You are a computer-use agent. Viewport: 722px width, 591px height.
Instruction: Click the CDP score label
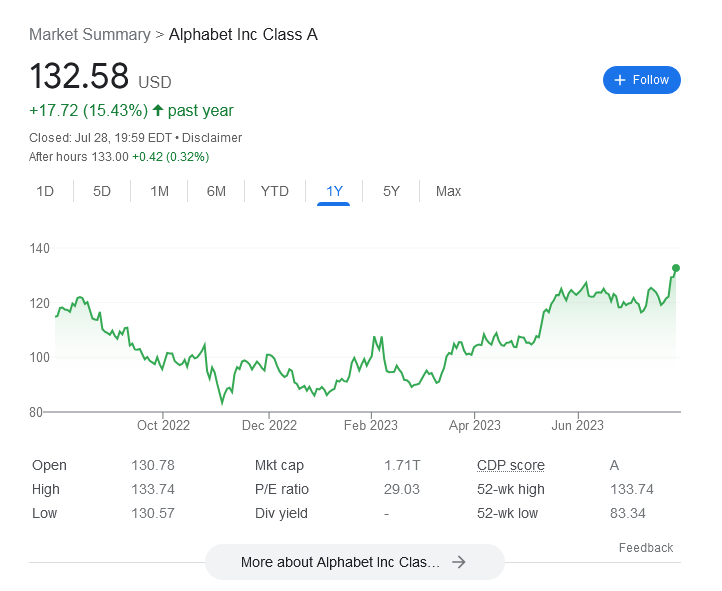coord(511,465)
